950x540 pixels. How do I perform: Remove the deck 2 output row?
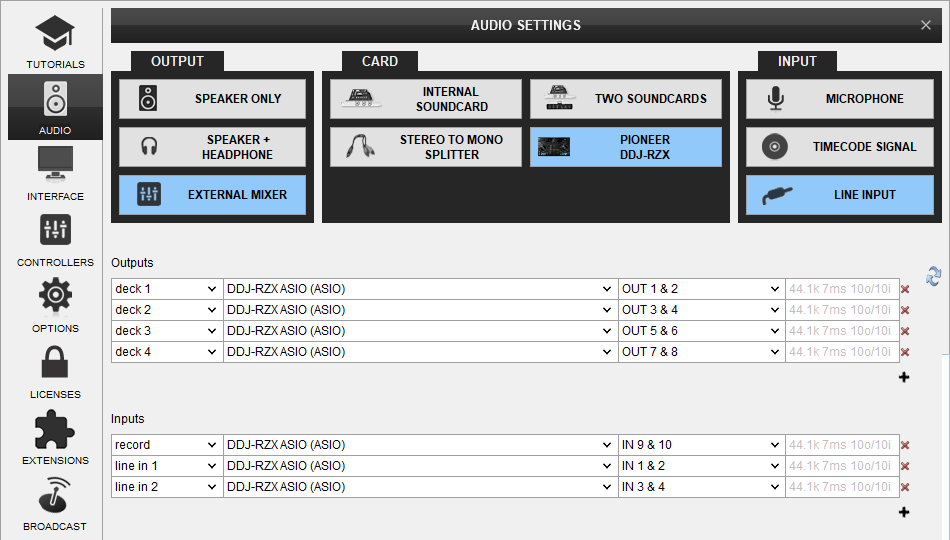click(x=905, y=310)
